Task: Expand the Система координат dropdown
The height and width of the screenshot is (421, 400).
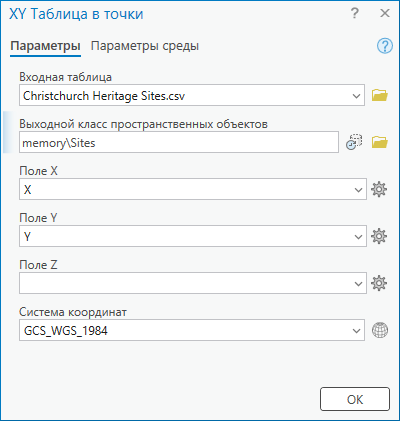Action: click(356, 331)
